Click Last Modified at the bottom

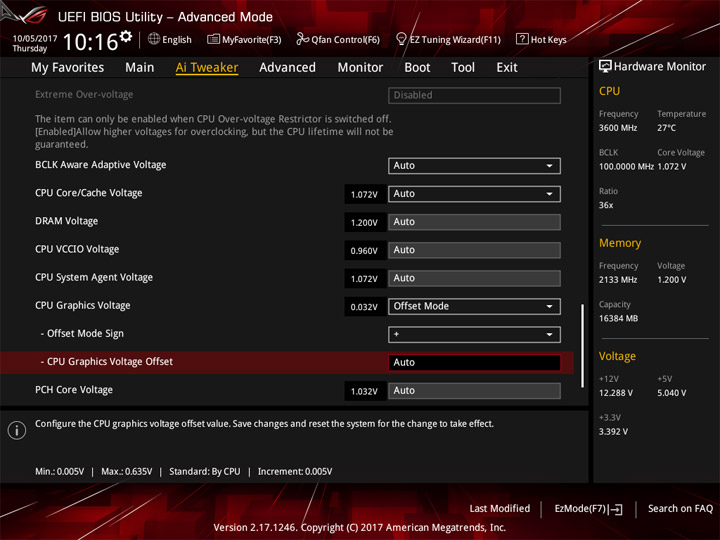500,508
